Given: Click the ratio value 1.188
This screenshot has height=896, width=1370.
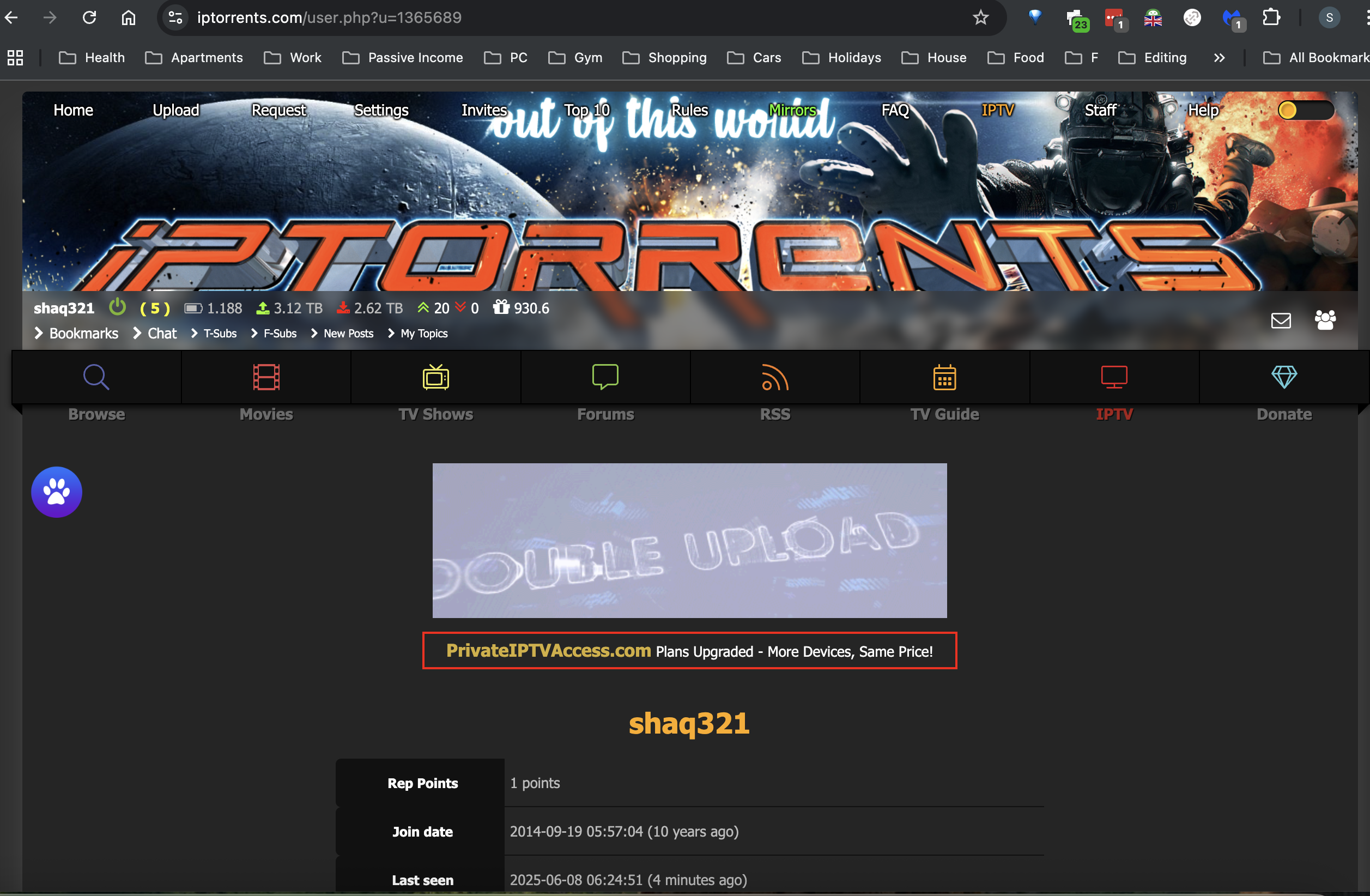Looking at the screenshot, I should click(x=225, y=308).
